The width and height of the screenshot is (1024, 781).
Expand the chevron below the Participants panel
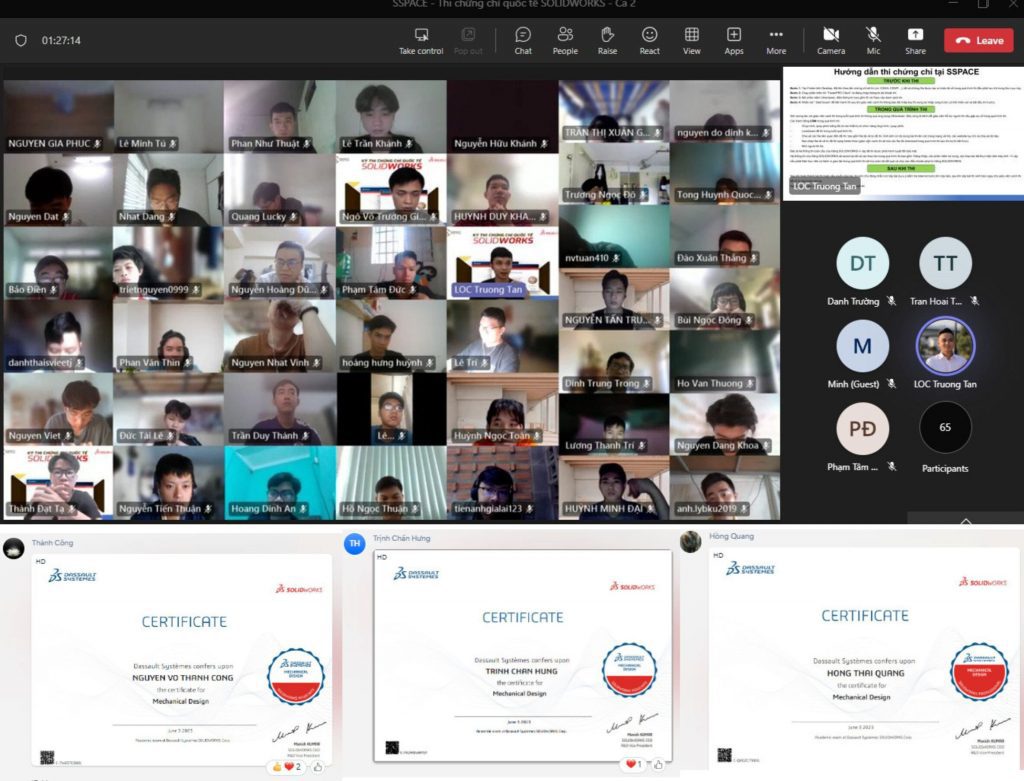tap(965, 521)
